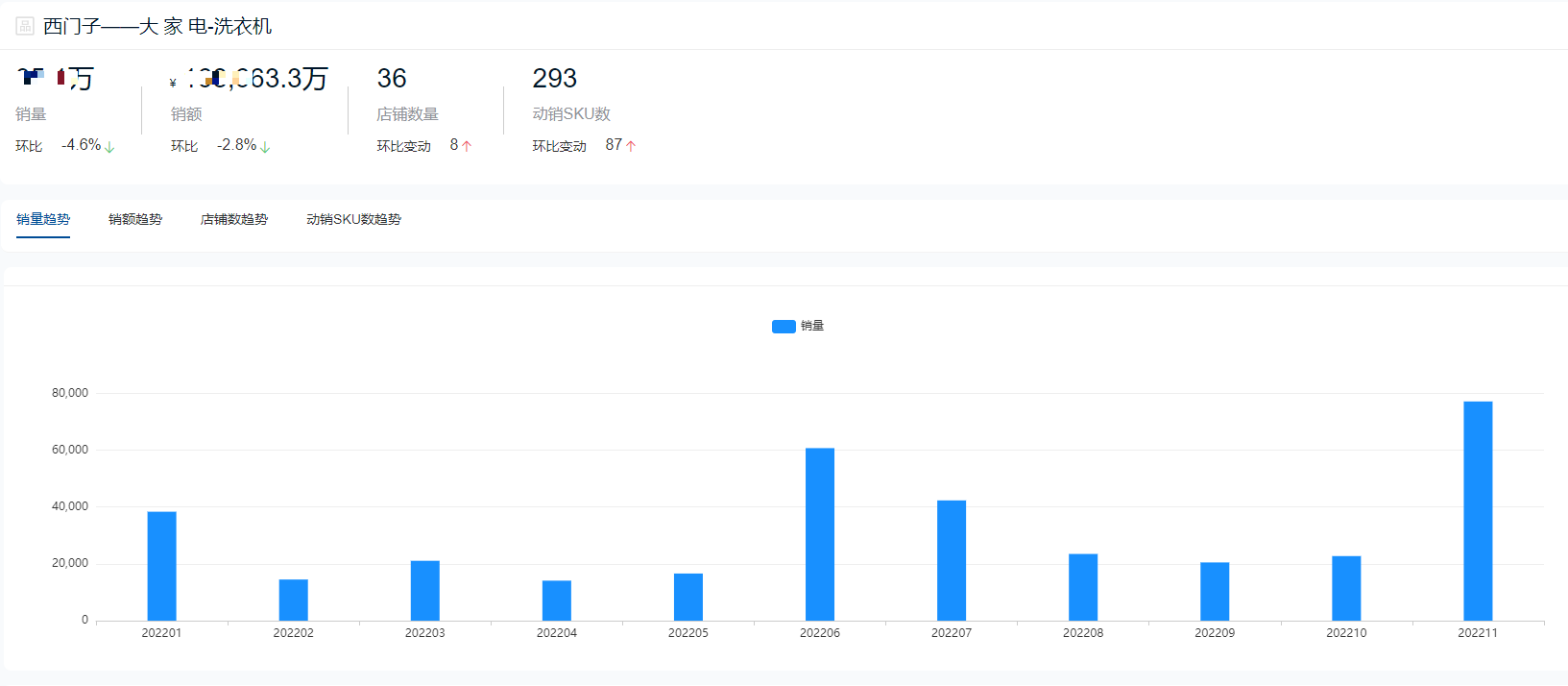Click the 202209 axis label
The image size is (1568, 686).
1214,633
